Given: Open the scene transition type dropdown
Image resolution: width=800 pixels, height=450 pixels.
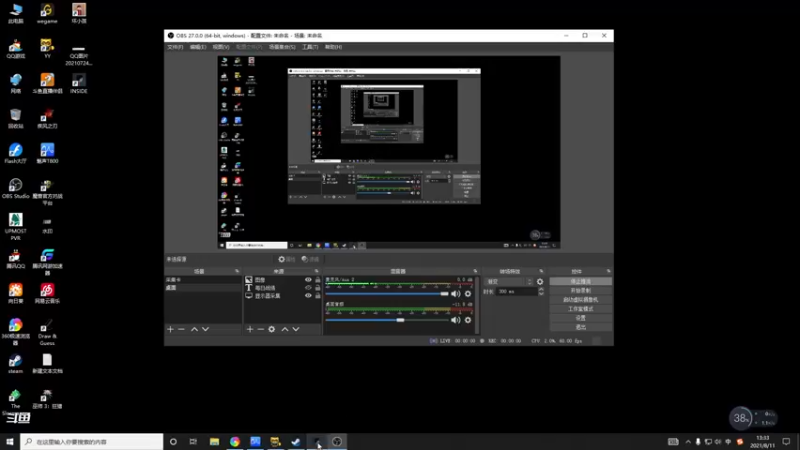Looking at the screenshot, I should [x=508, y=282].
